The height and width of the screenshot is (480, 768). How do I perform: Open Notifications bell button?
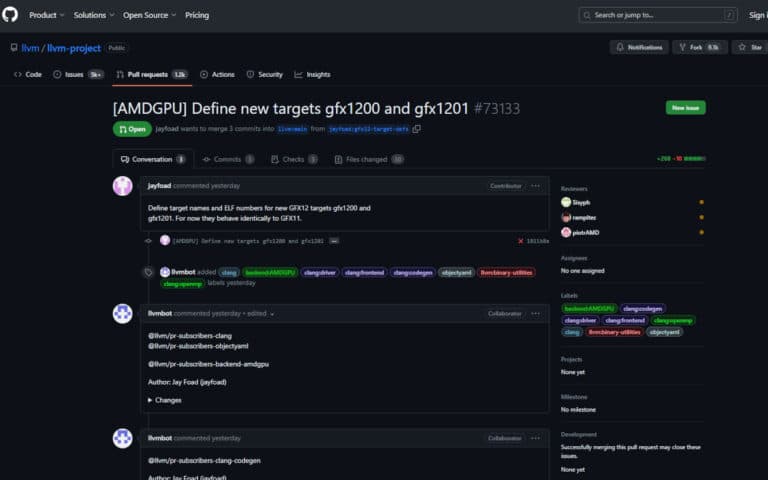(638, 47)
